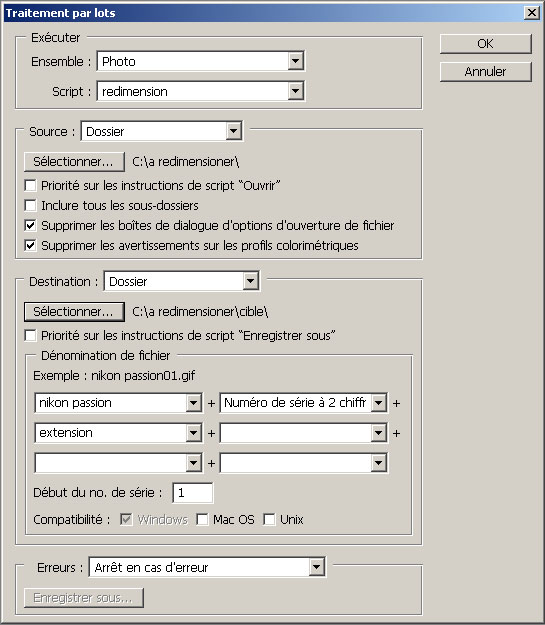The image size is (545, 625).
Task: Open the Ensemble dropdown showing Photo
Action: click(201, 61)
